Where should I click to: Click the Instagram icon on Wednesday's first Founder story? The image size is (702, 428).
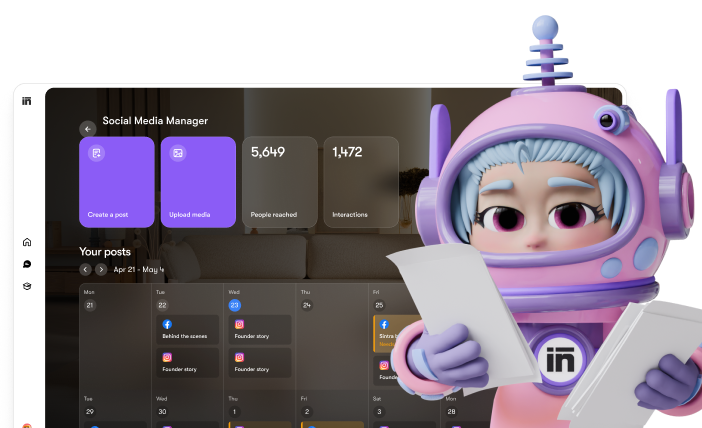(x=240, y=325)
